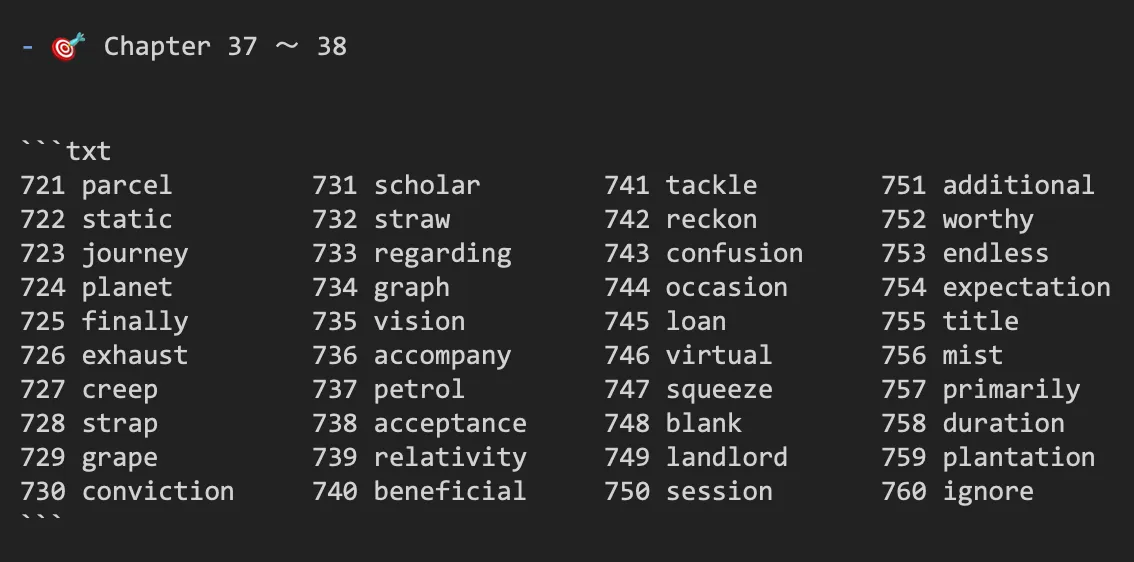Click the word landlord
Screen dimensions: 1134x562
point(727,457)
